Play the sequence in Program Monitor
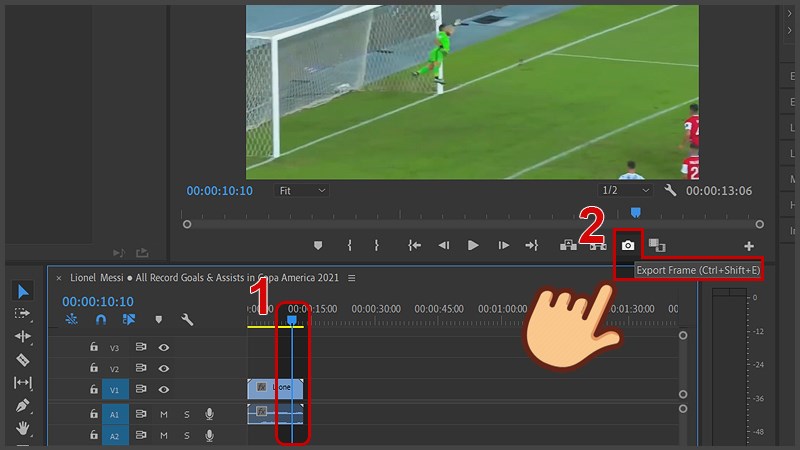 click(473, 246)
